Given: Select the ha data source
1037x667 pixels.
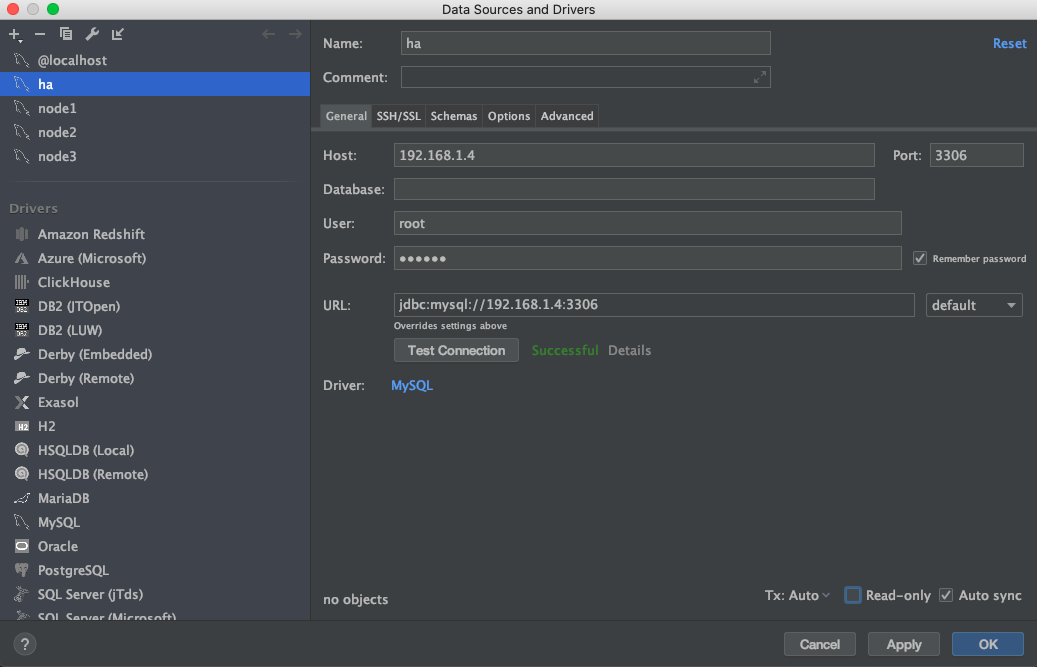Looking at the screenshot, I should point(155,84).
